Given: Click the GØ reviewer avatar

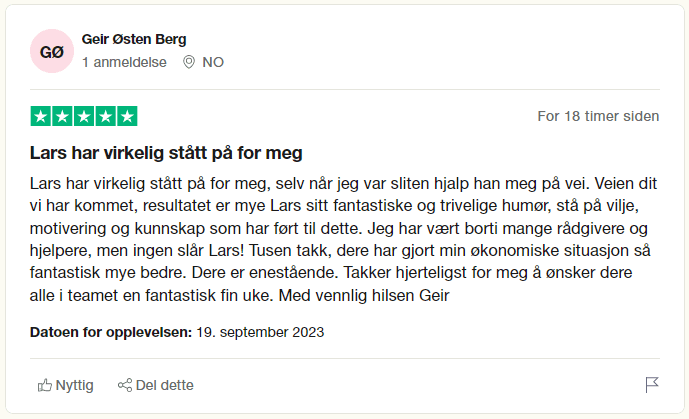Looking at the screenshot, I should click(52, 51).
